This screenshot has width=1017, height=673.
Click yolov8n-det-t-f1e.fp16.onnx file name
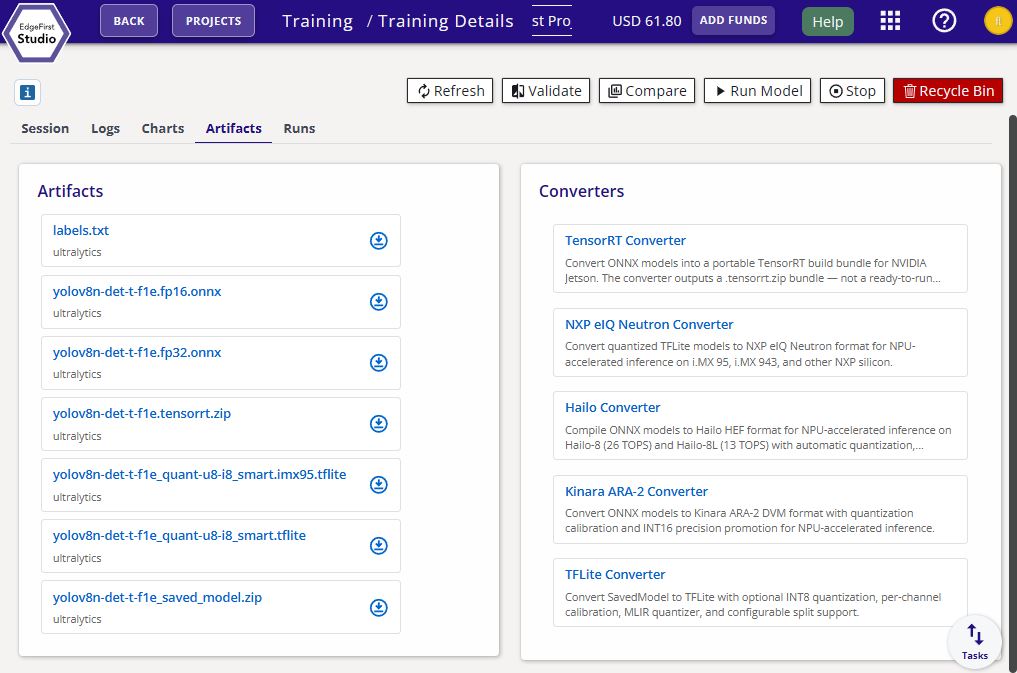point(137,291)
